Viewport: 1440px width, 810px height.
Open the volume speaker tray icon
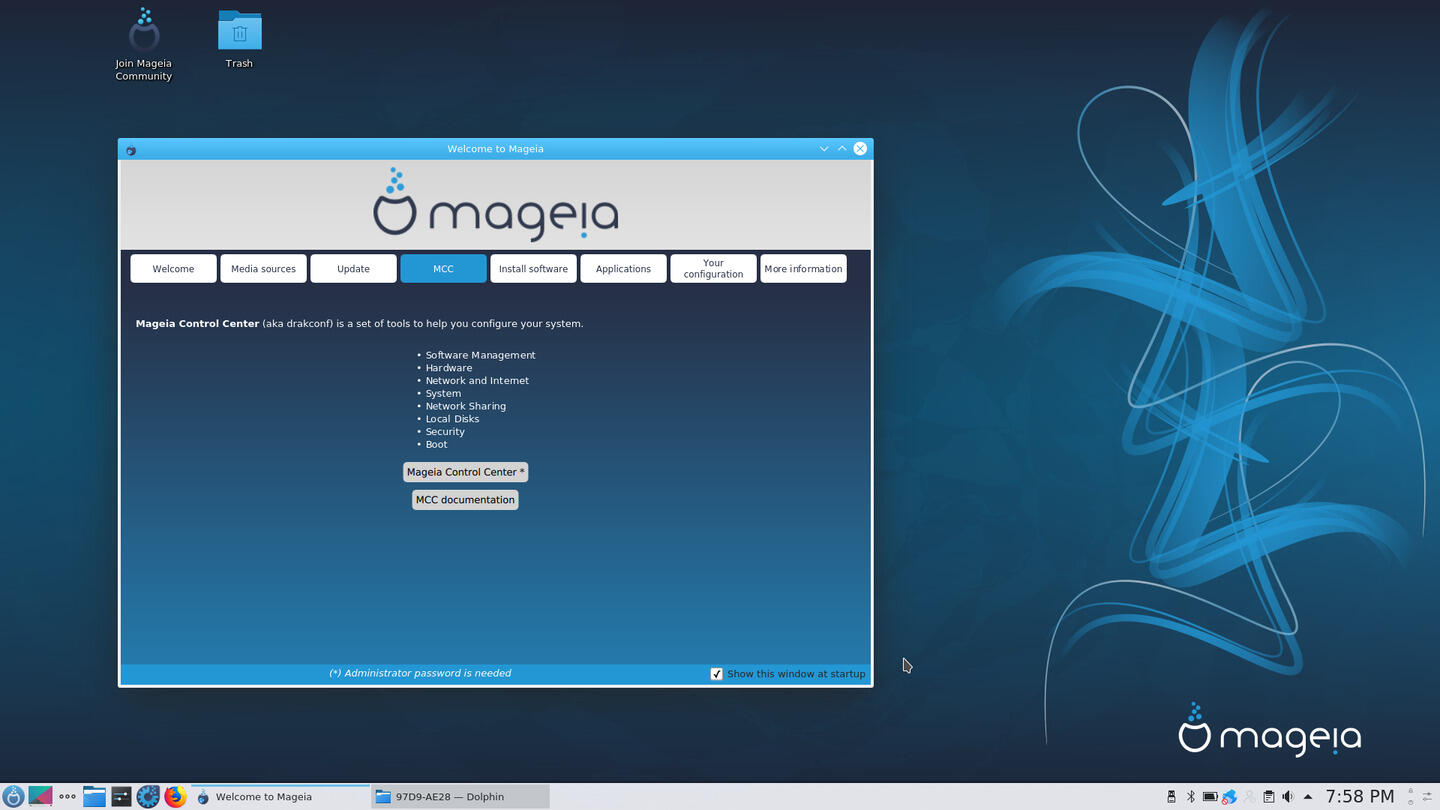coord(1288,797)
